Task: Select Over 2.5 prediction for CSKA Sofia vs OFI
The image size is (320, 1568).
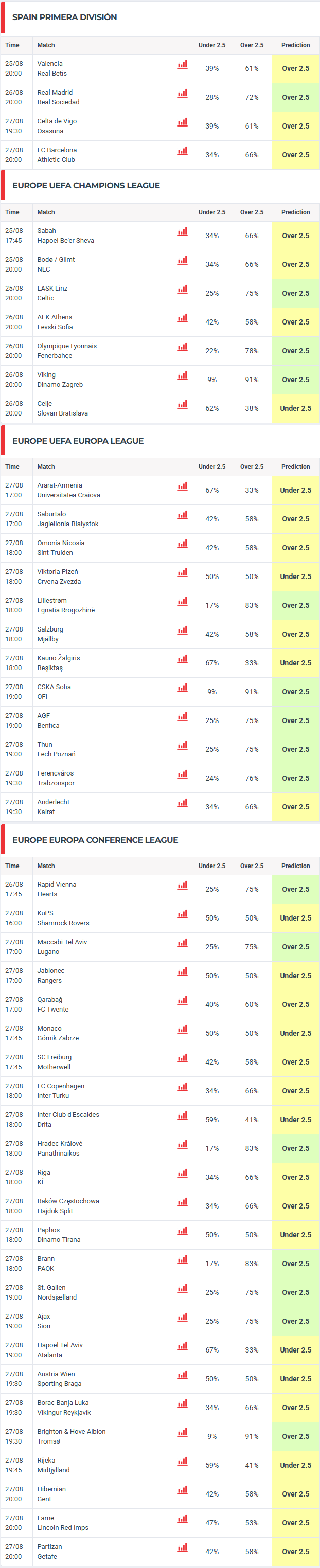Action: tap(296, 692)
